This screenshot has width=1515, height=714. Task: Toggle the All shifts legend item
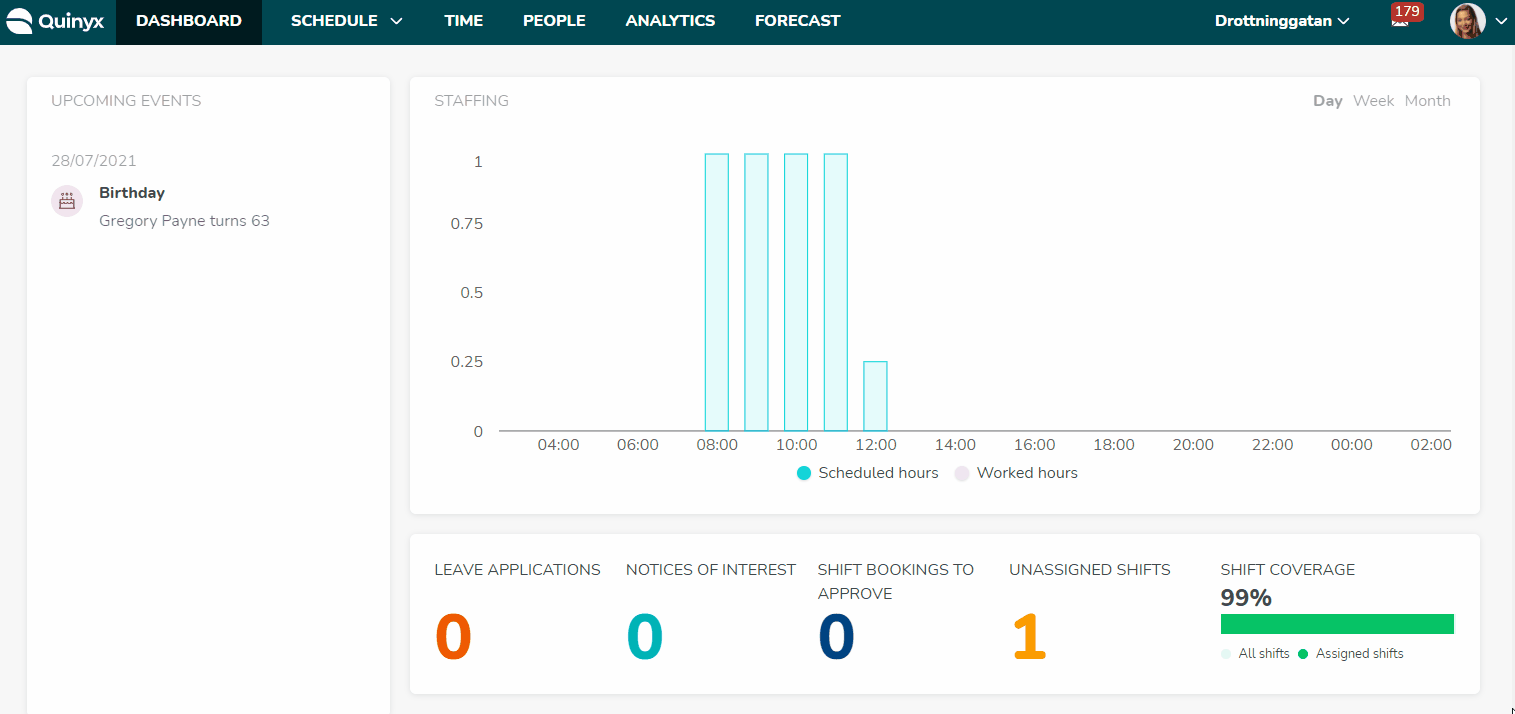[x=1255, y=654]
